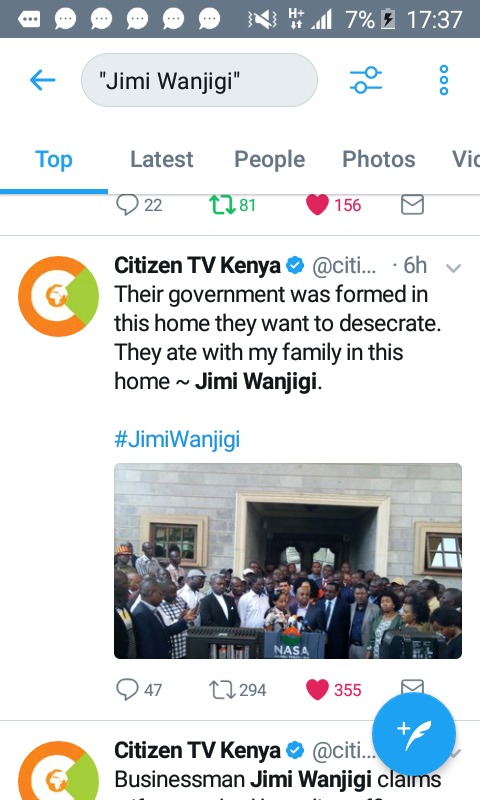
Task: Toggle like on tweet with 156 likes
Action: point(317,205)
